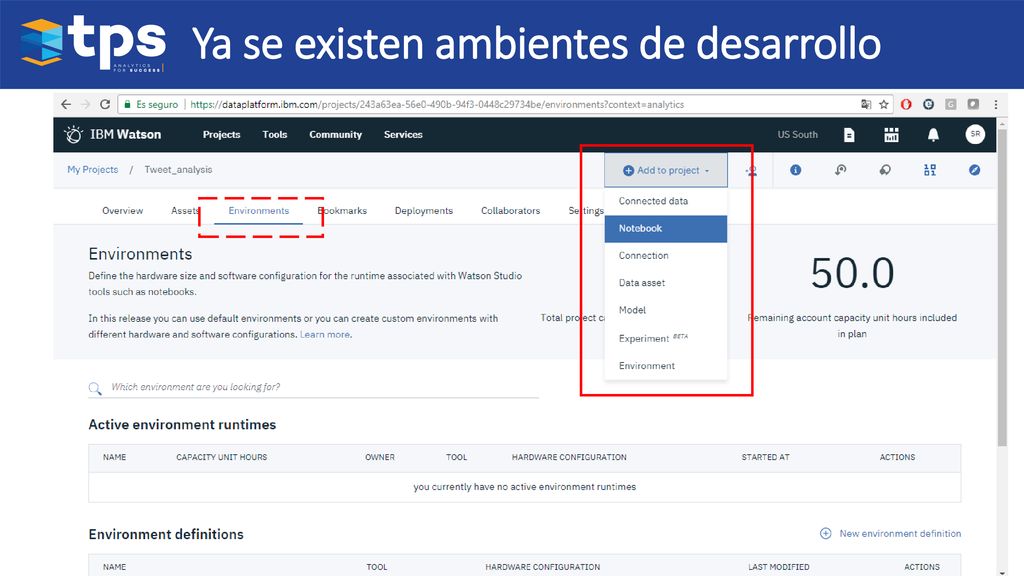Click the LAST MODIFIED column header
The height and width of the screenshot is (576, 1024).
pos(778,567)
